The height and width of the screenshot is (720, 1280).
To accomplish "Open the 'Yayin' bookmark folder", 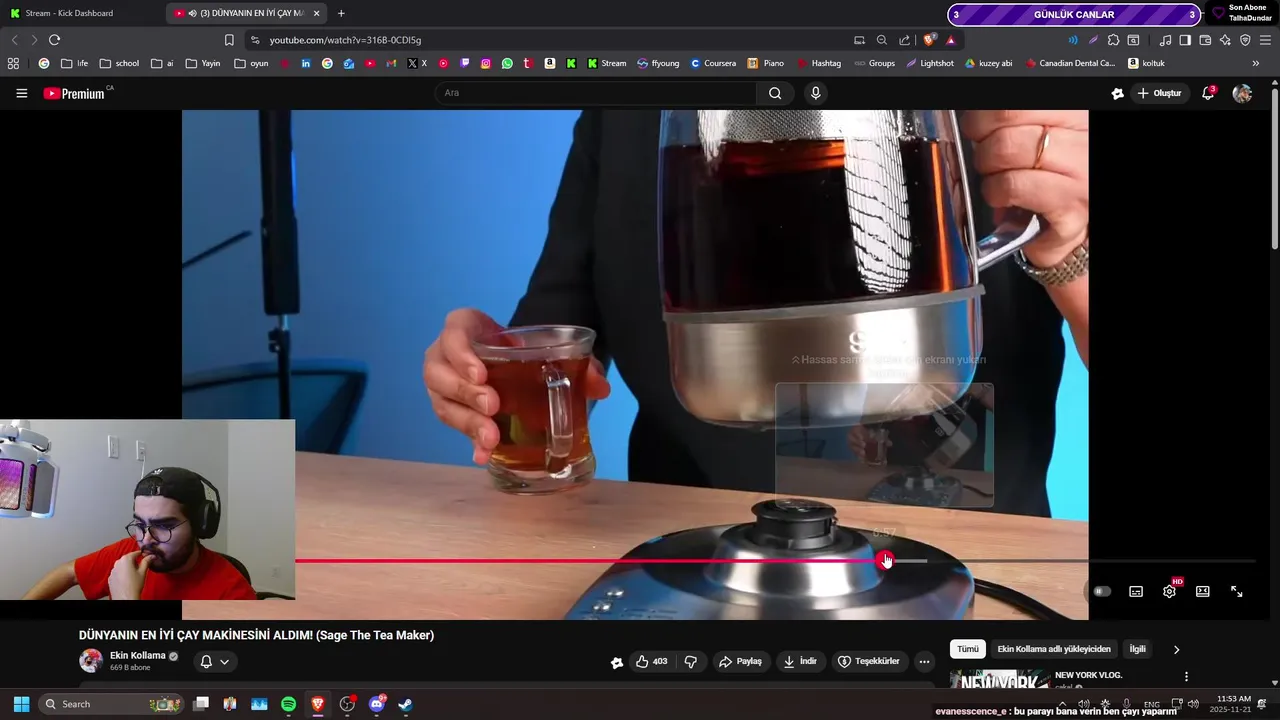I will tap(202, 63).
